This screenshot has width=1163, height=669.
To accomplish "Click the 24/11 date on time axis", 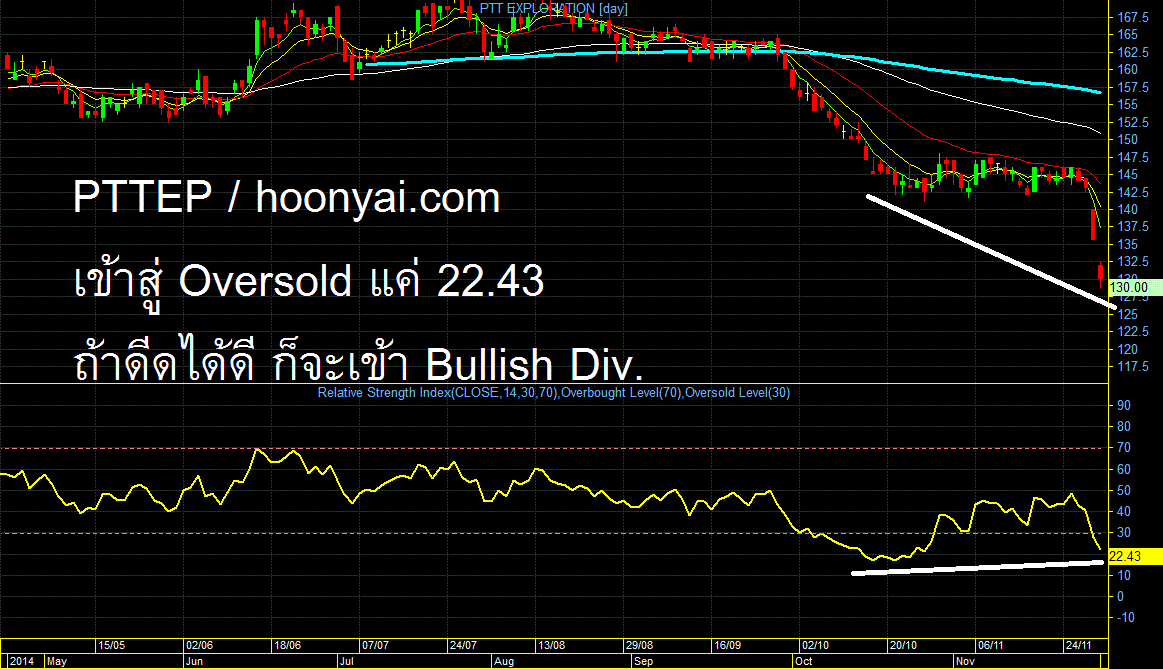I will [1078, 645].
